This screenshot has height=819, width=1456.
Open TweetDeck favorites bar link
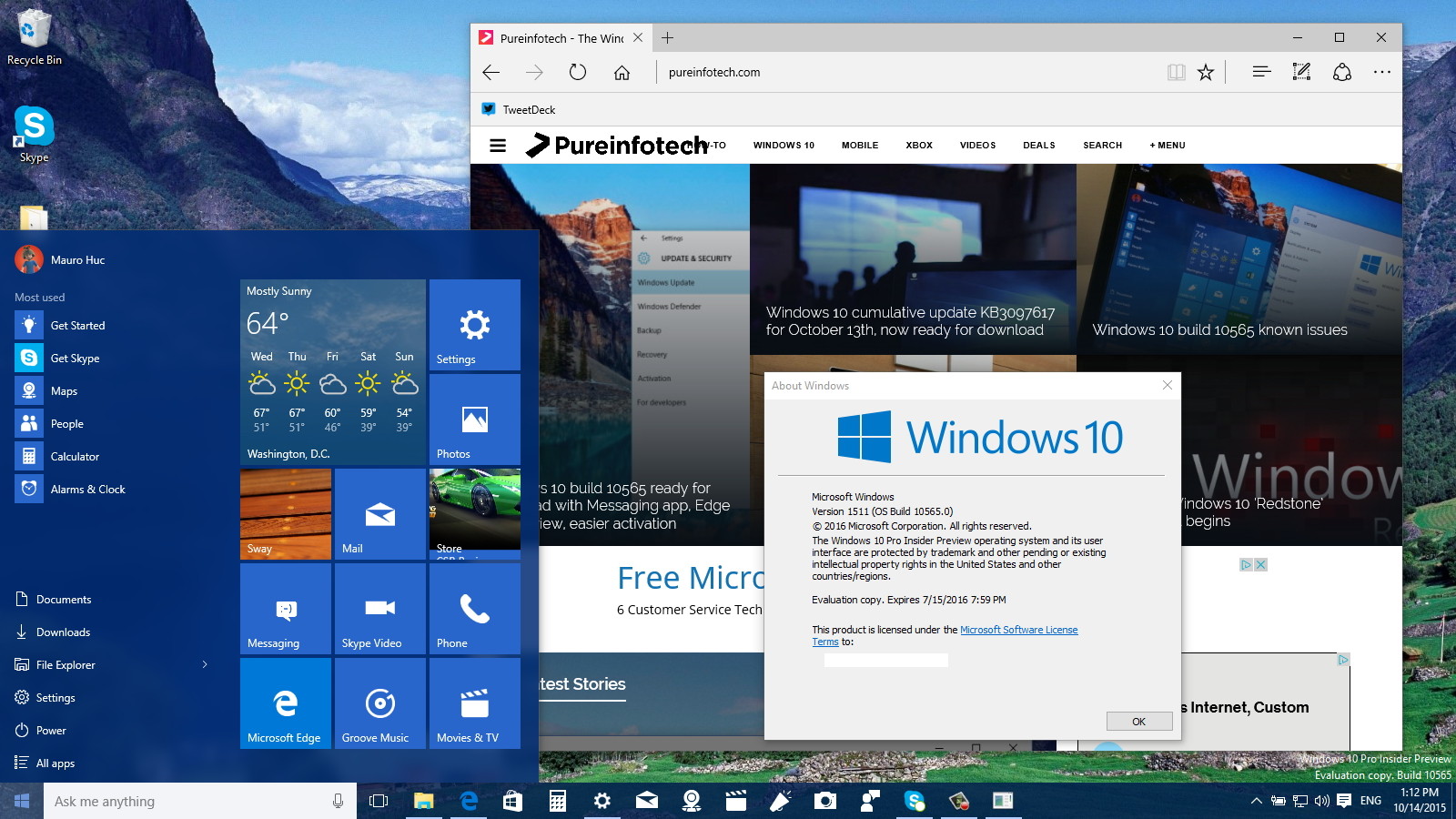coord(519,109)
